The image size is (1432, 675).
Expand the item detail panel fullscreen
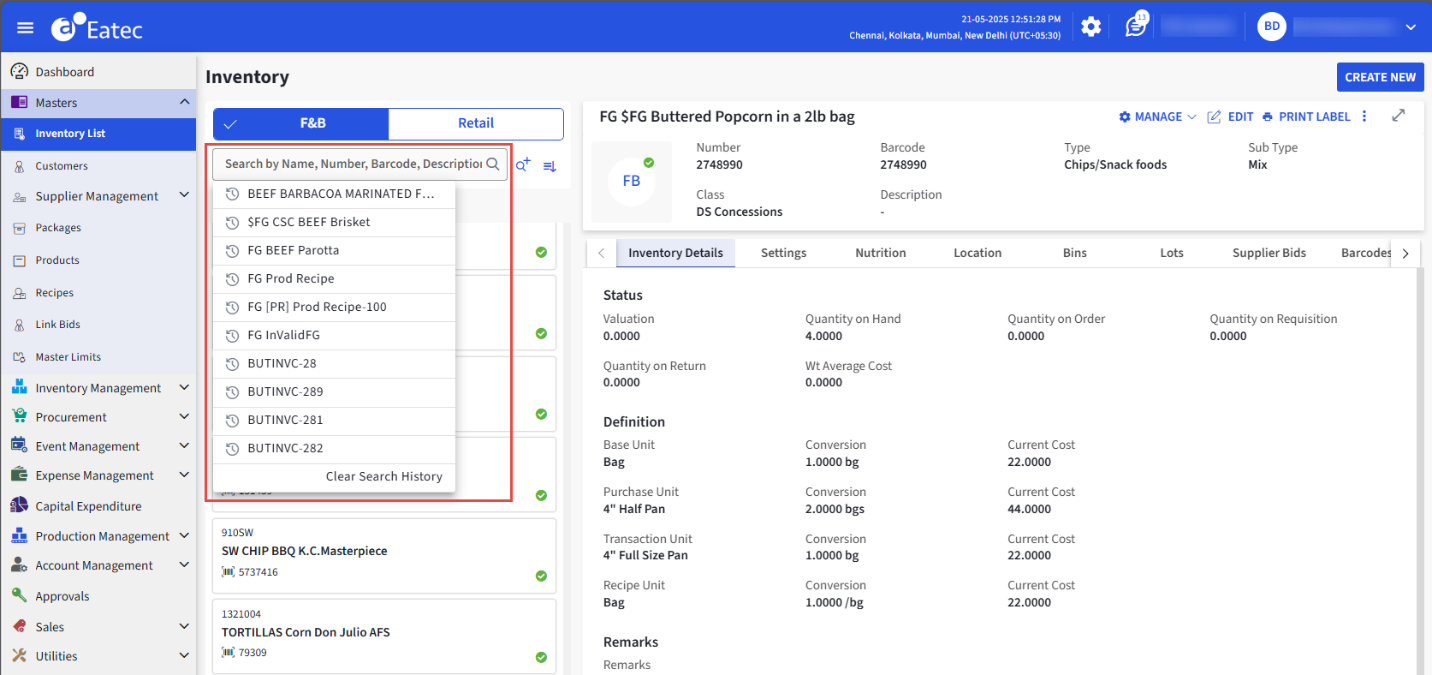pyautogui.click(x=1398, y=116)
